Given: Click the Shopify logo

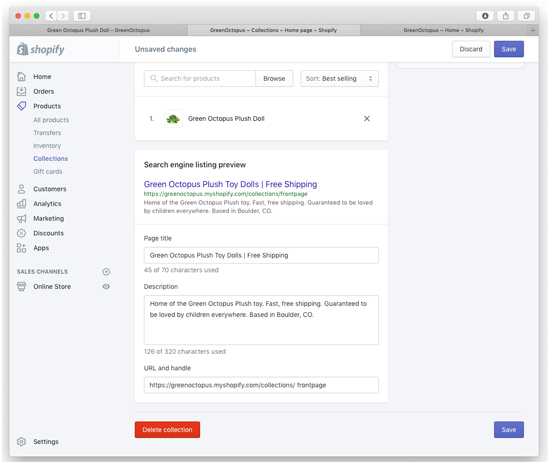Looking at the screenshot, I should point(41,49).
